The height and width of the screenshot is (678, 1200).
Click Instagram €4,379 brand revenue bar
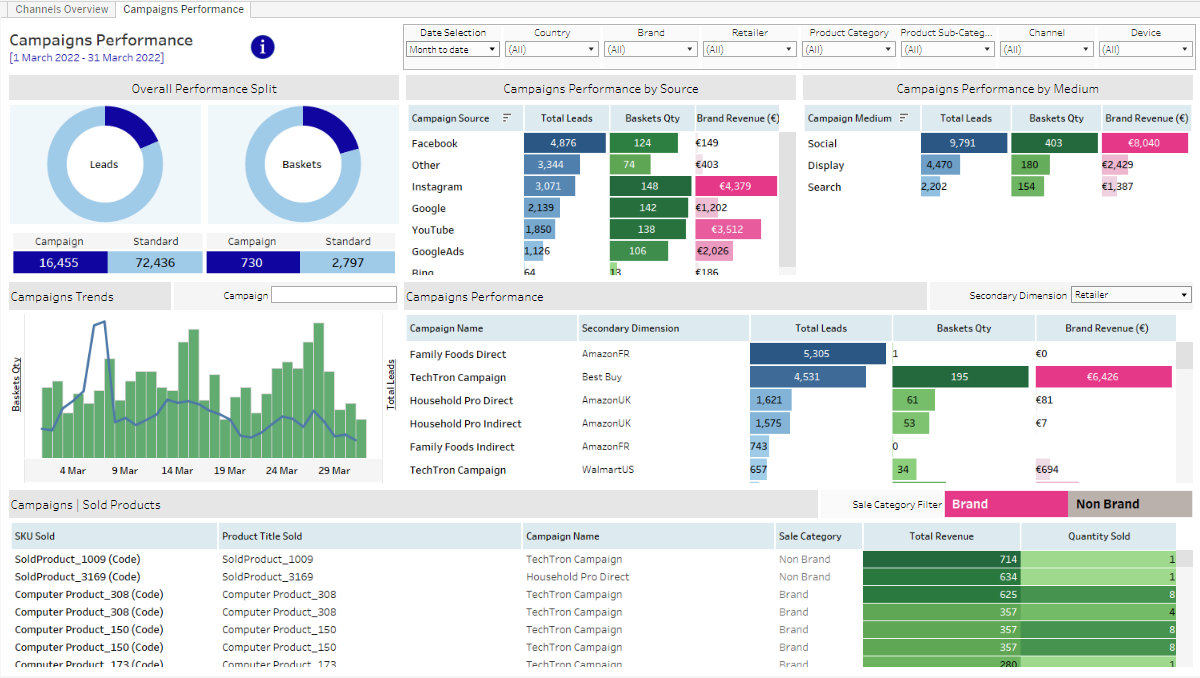click(736, 186)
